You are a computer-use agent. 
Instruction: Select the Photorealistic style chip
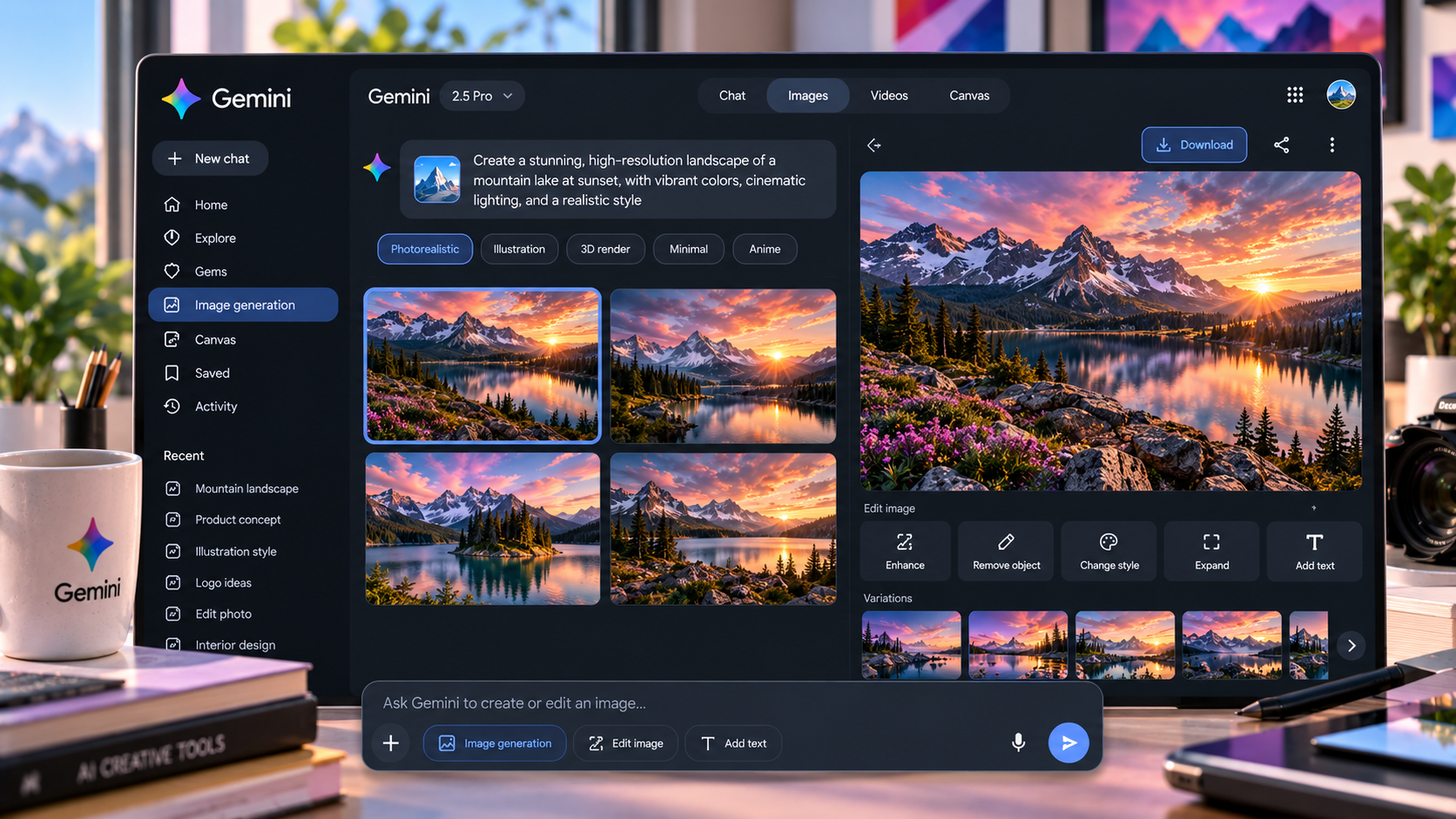point(425,249)
